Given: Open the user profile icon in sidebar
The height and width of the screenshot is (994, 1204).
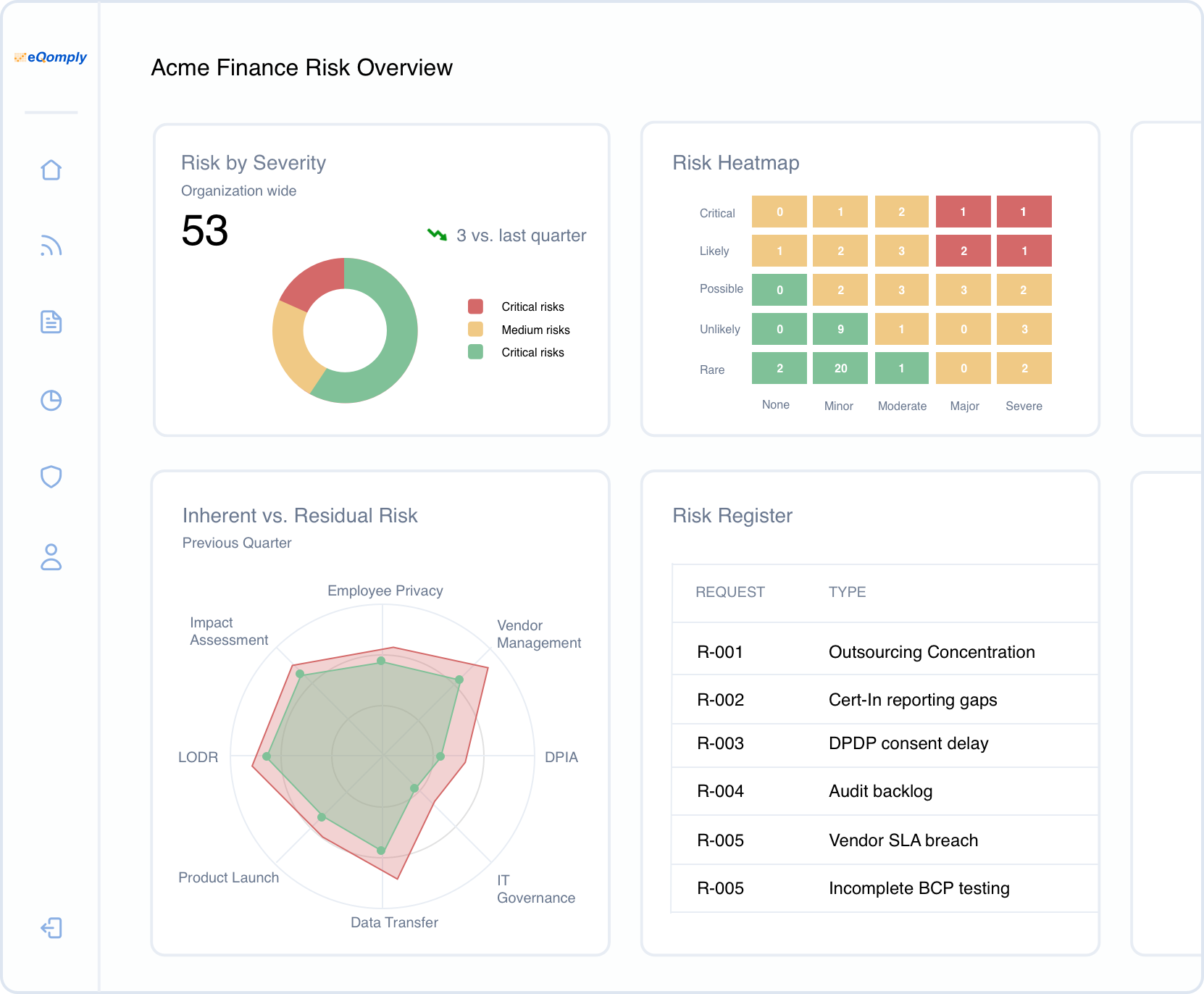Looking at the screenshot, I should click(51, 558).
